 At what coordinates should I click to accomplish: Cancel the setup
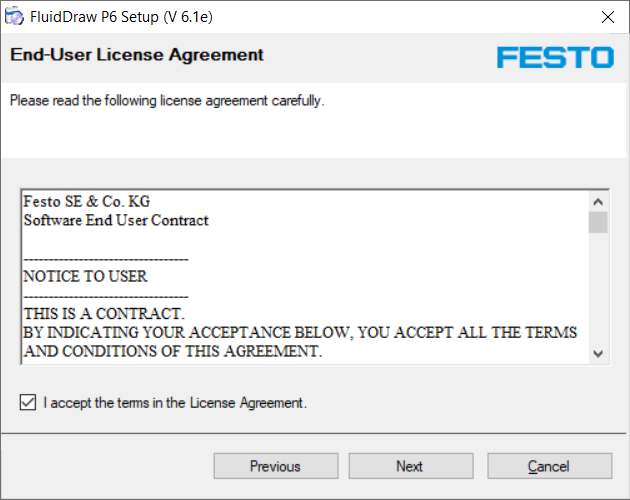click(x=549, y=466)
